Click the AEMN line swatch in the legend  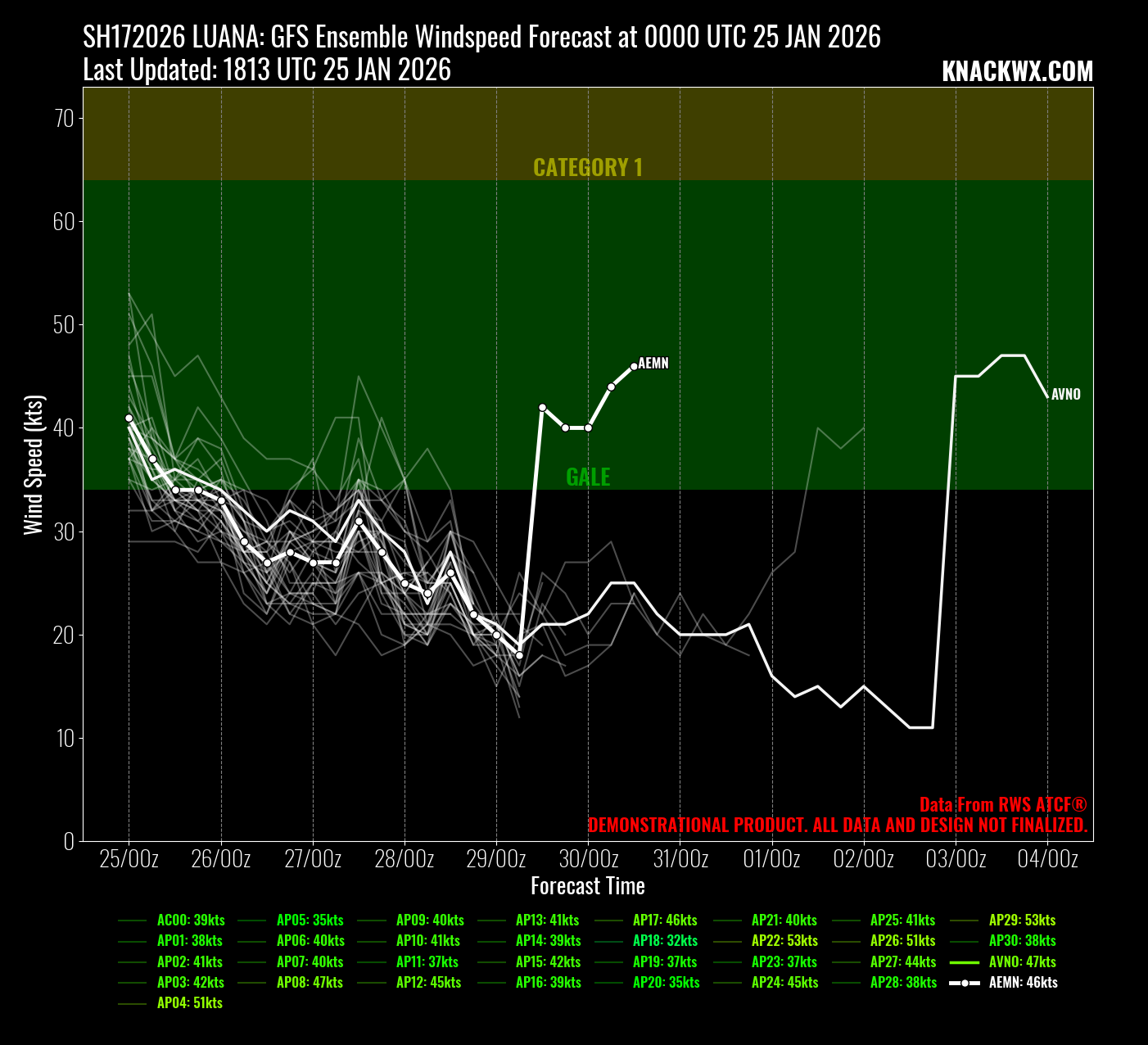coord(965,983)
